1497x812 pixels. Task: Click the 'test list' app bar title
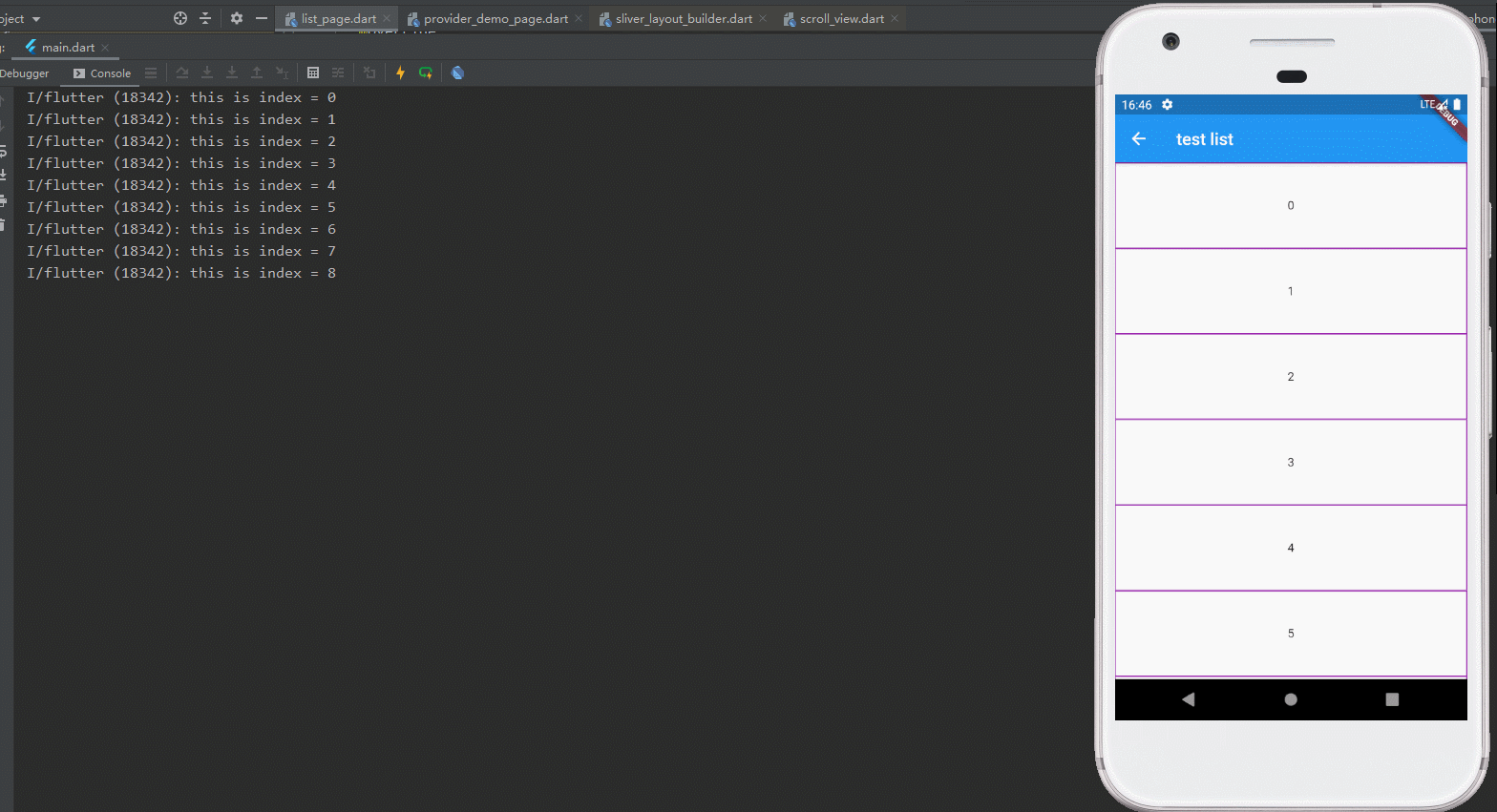tap(1205, 139)
